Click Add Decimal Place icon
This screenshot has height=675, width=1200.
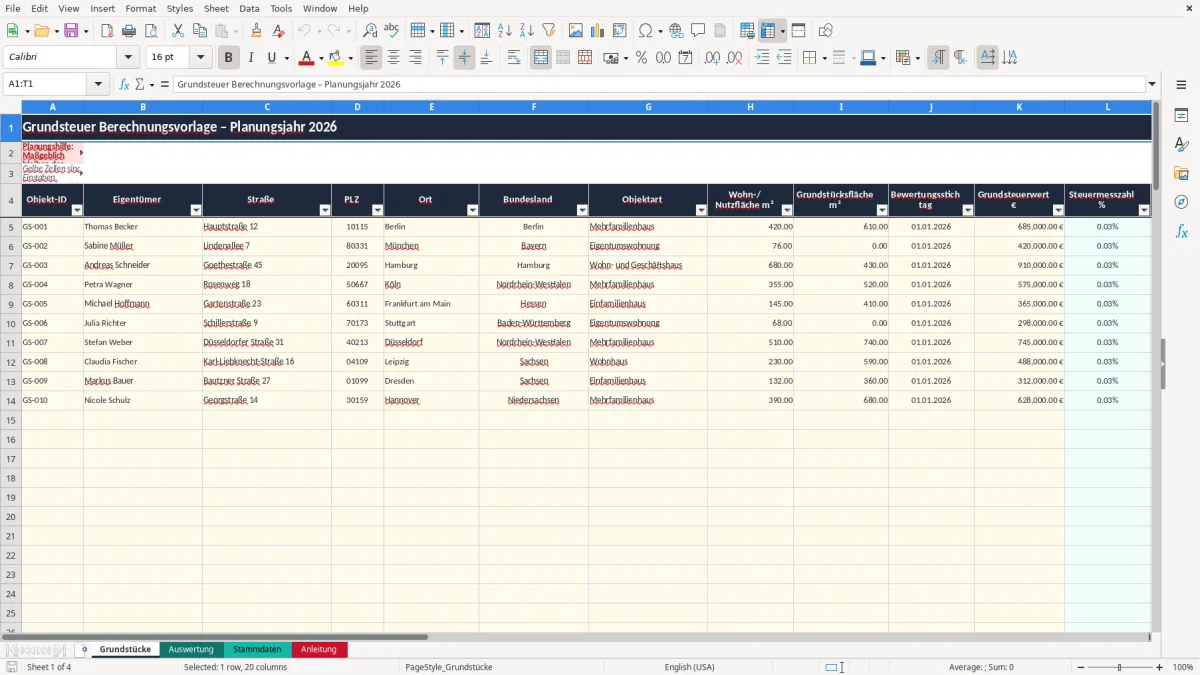[x=713, y=58]
